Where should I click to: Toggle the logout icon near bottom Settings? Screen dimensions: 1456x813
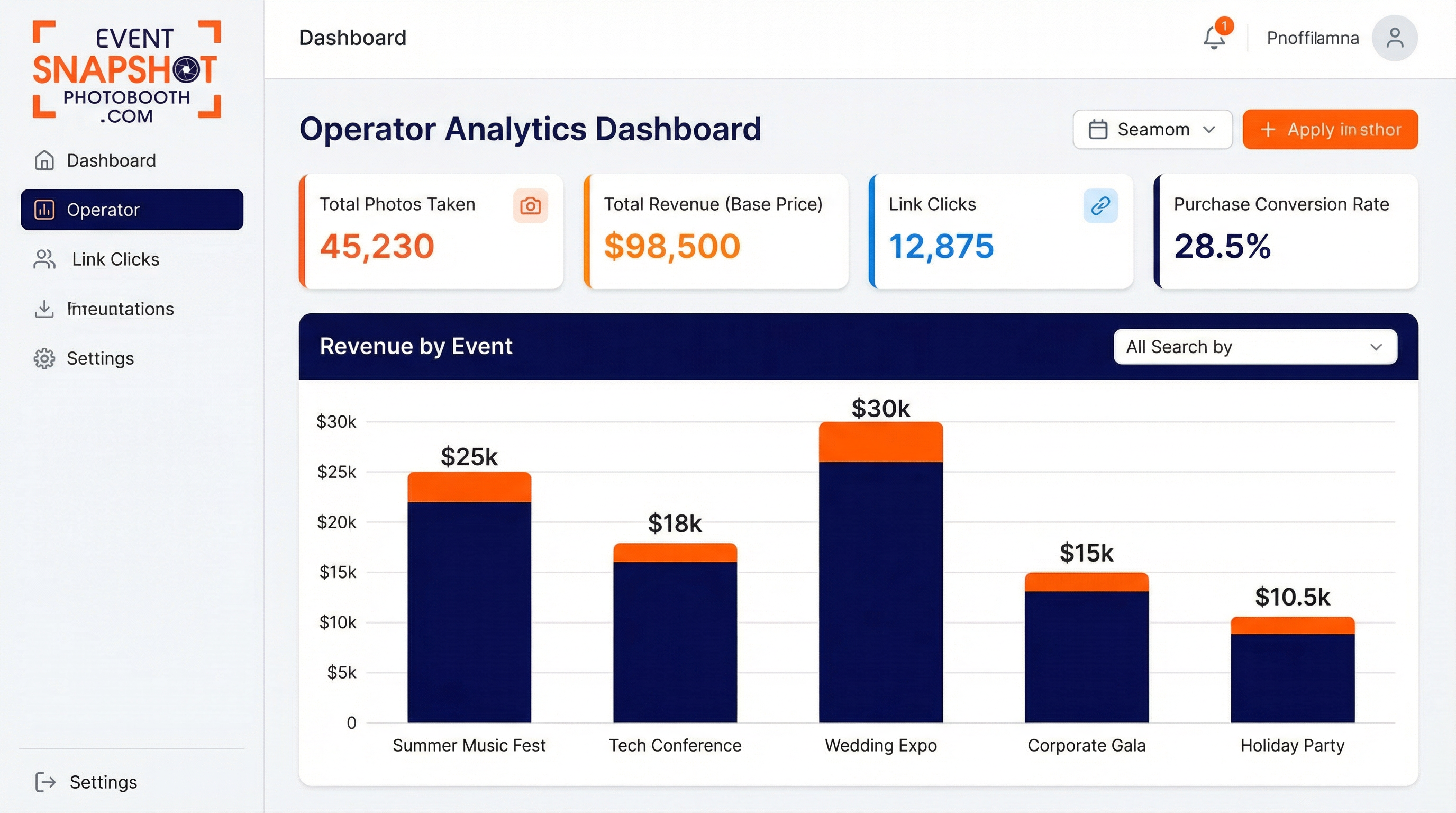point(44,782)
